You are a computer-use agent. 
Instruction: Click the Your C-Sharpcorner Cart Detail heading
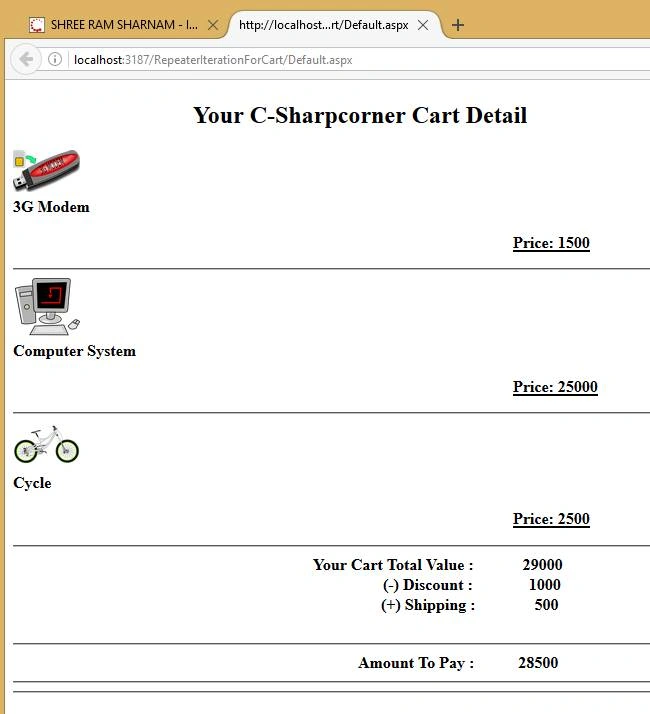360,115
